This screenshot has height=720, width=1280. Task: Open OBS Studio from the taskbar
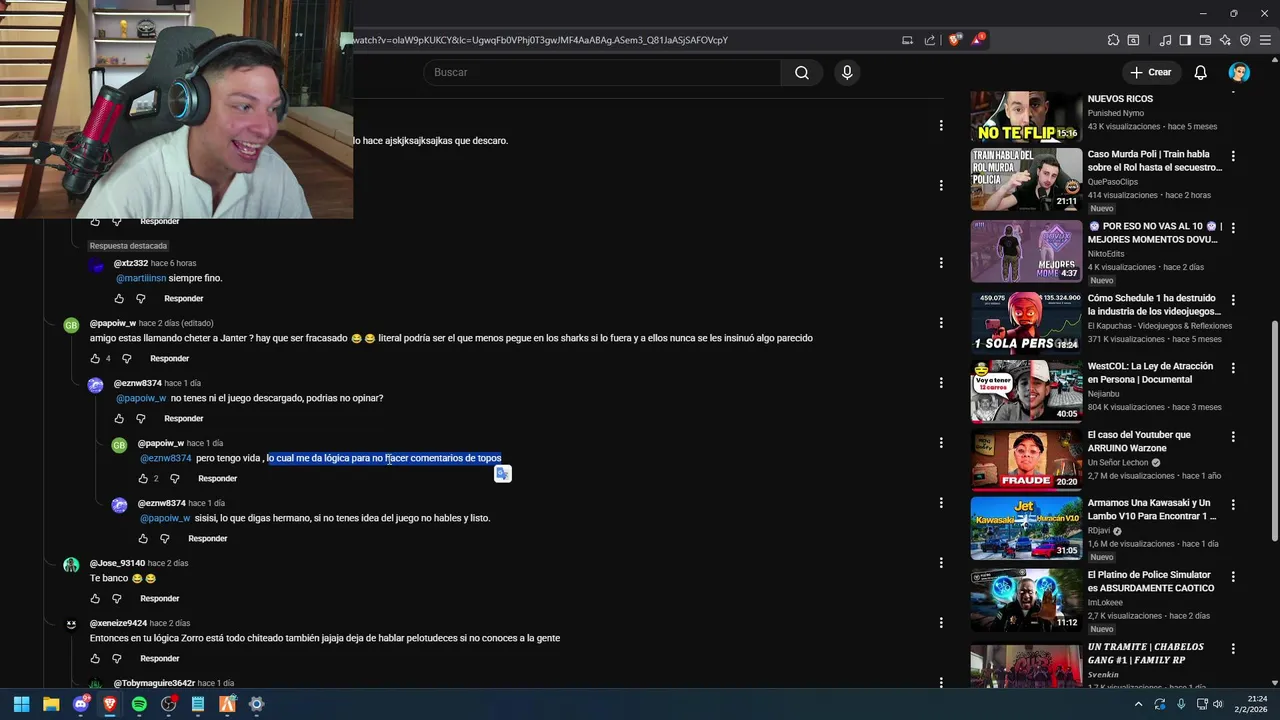pyautogui.click(x=168, y=704)
